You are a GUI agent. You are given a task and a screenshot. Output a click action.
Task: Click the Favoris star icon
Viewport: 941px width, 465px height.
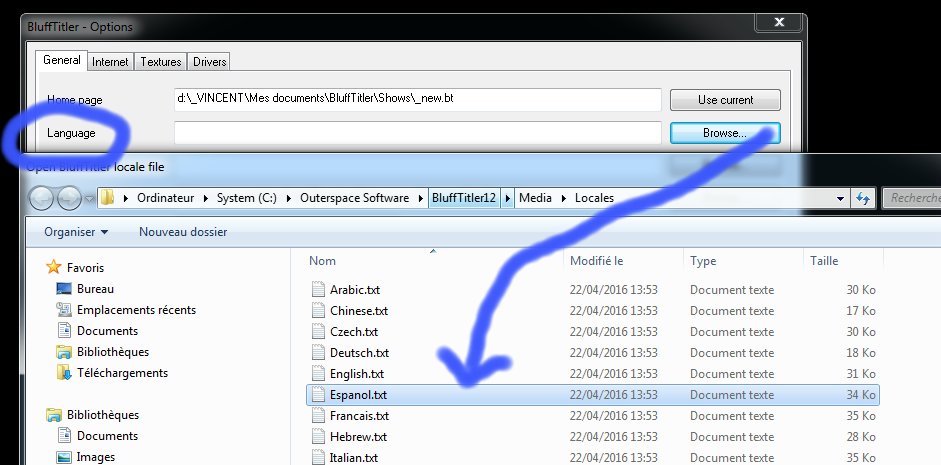(54, 268)
